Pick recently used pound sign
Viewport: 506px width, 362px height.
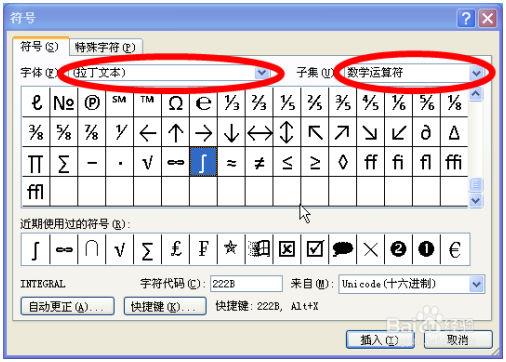click(x=175, y=249)
